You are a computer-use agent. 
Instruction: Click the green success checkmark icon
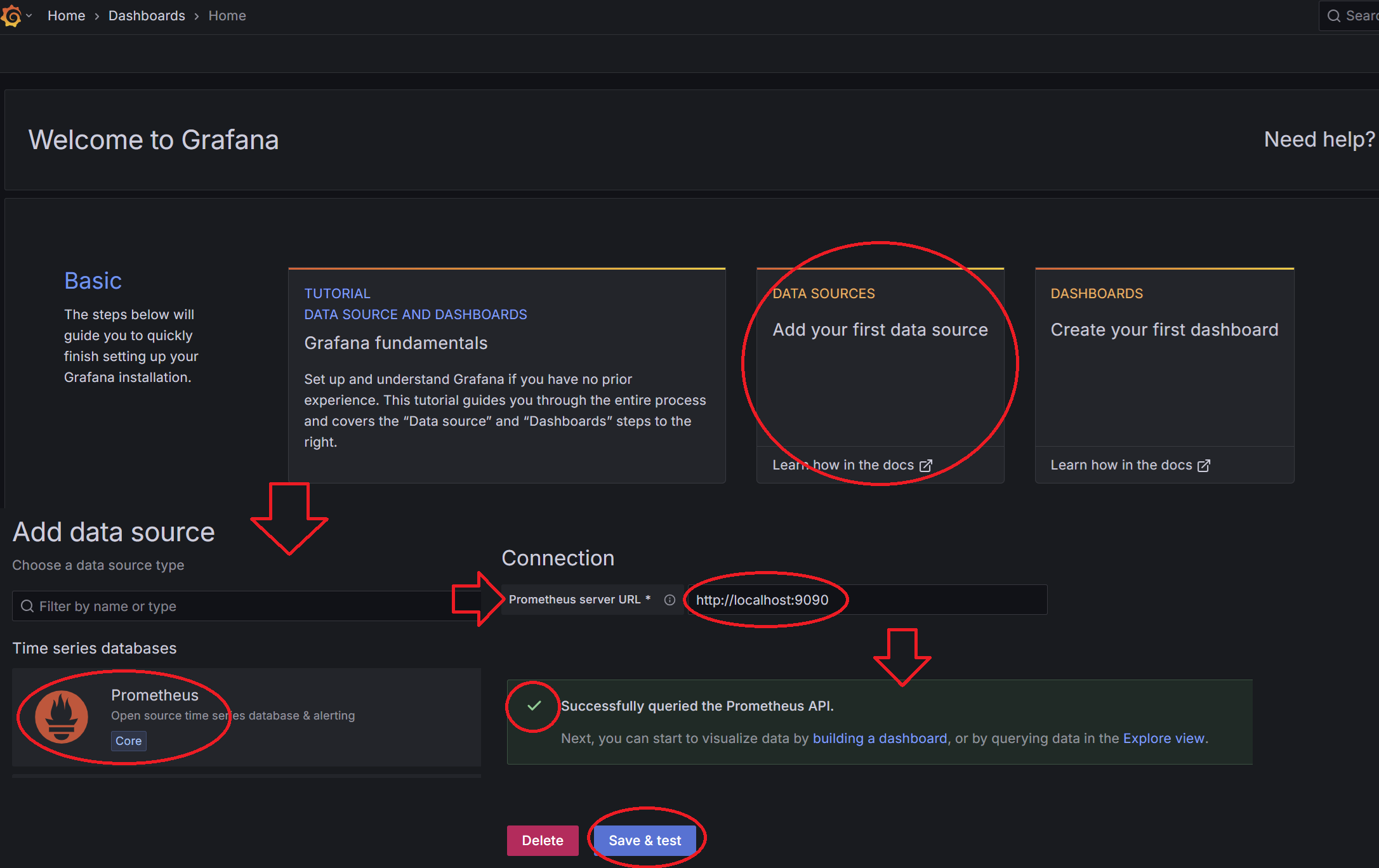pyautogui.click(x=534, y=706)
